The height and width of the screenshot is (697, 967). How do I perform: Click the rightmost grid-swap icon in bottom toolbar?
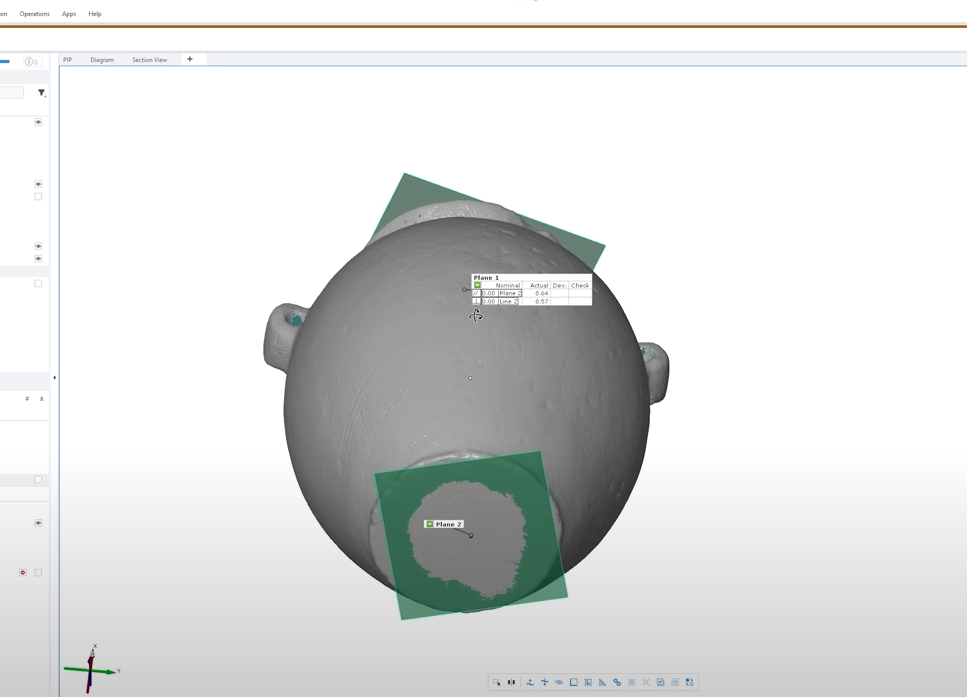[x=689, y=682]
